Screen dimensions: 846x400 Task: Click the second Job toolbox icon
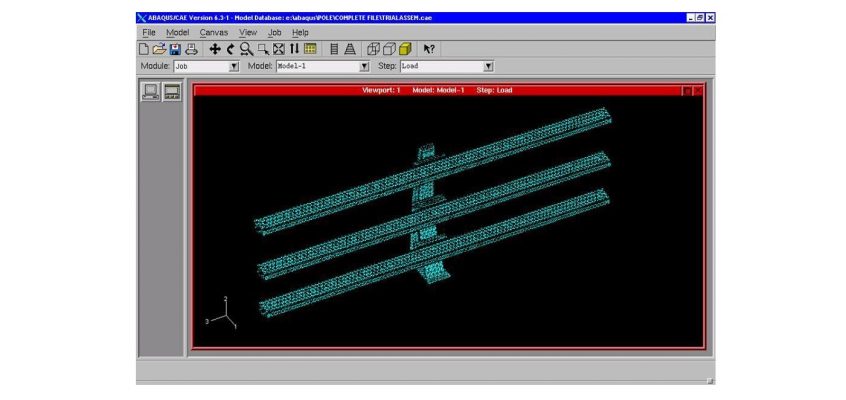[172, 92]
